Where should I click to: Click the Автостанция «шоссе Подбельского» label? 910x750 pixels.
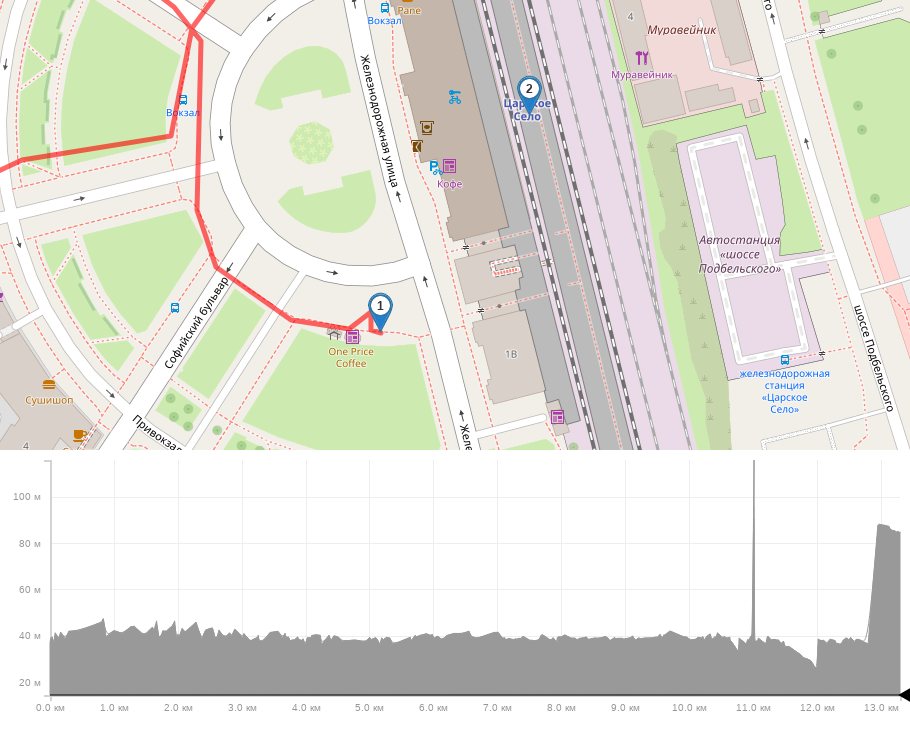tap(740, 254)
